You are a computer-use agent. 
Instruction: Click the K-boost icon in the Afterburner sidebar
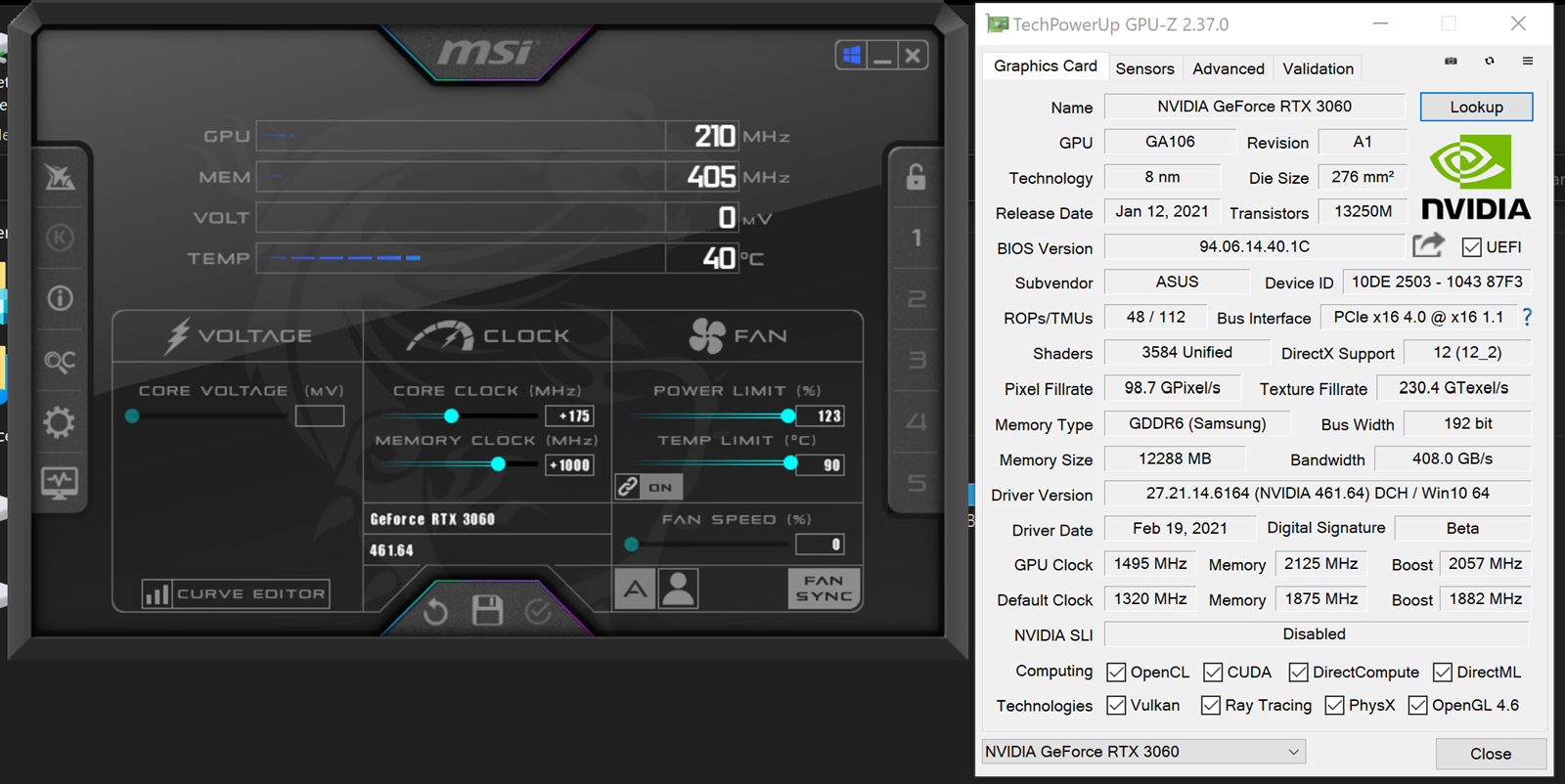[x=60, y=238]
